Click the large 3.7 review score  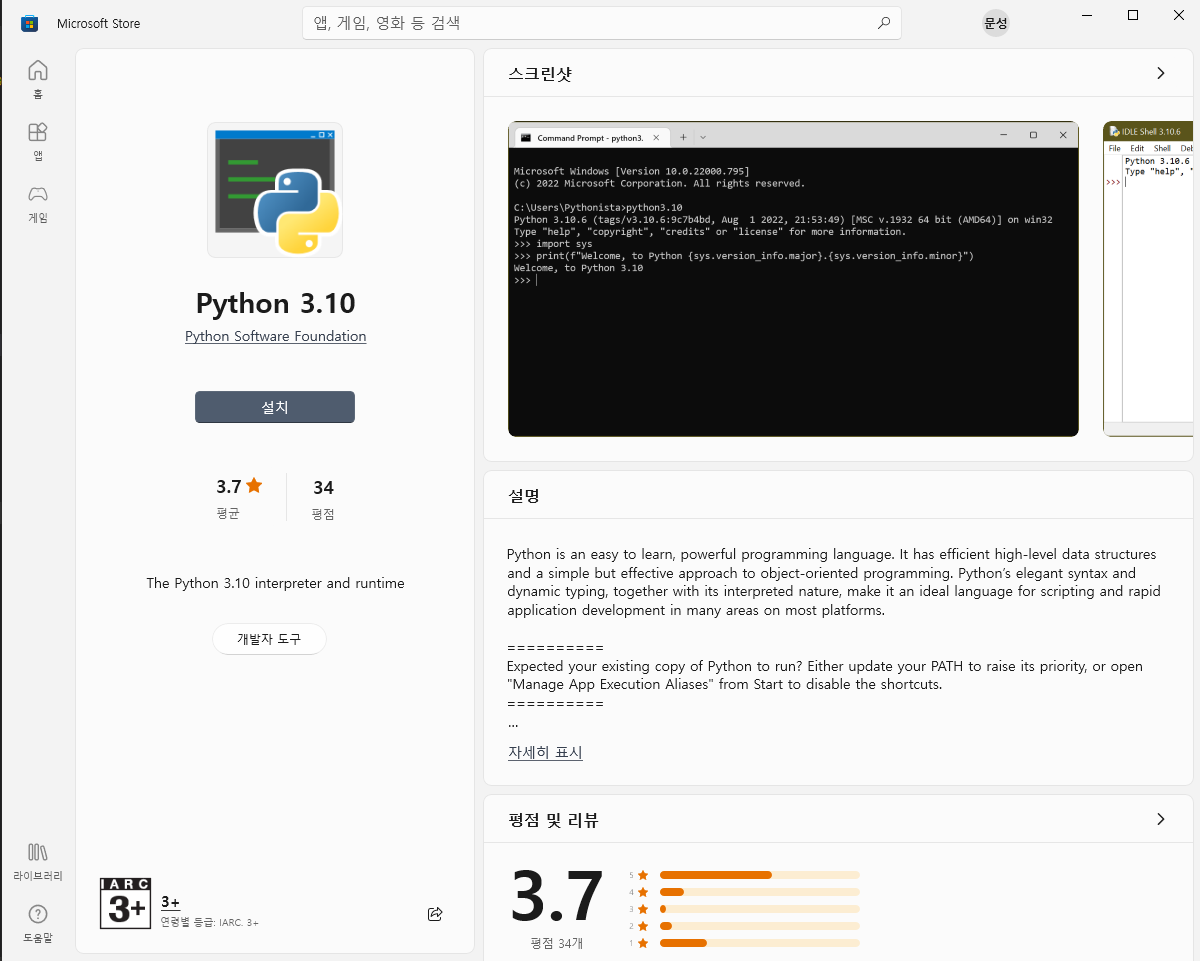pyautogui.click(x=557, y=896)
